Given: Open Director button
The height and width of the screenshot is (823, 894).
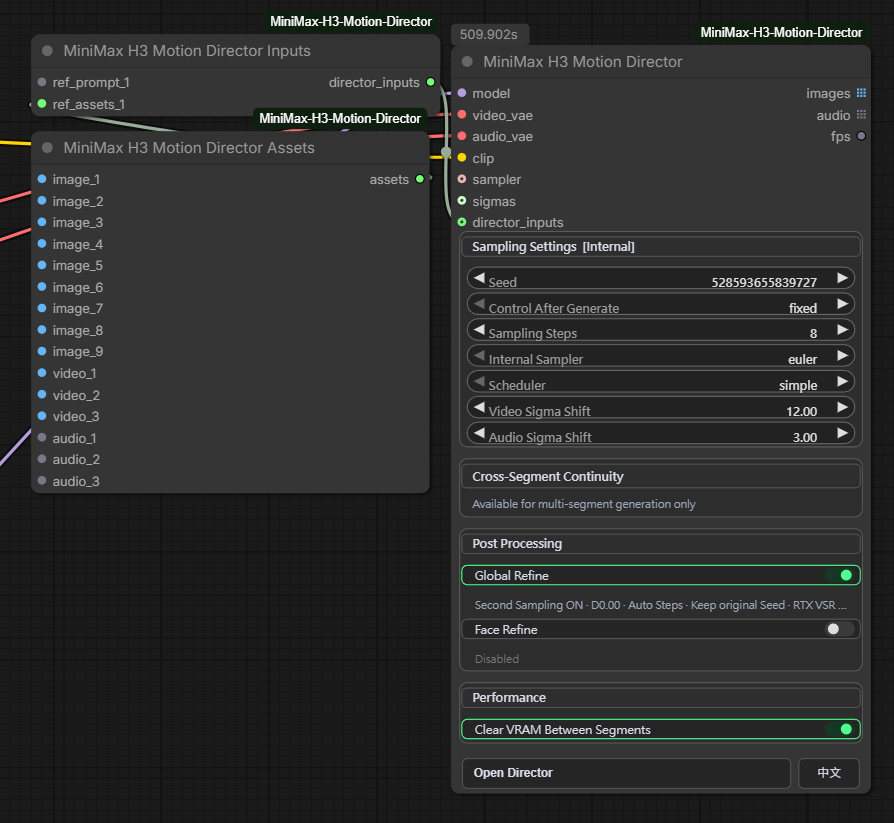Looking at the screenshot, I should (x=626, y=773).
